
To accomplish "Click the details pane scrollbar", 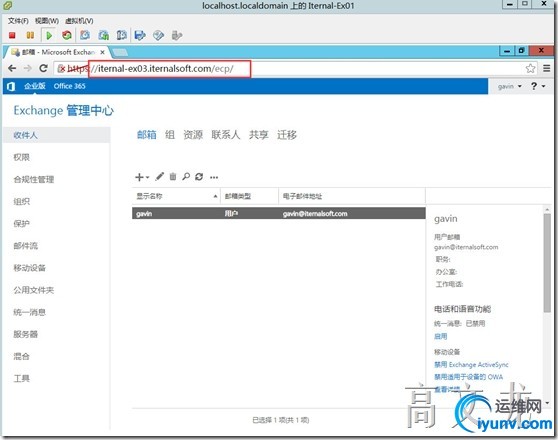I will tap(547, 263).
